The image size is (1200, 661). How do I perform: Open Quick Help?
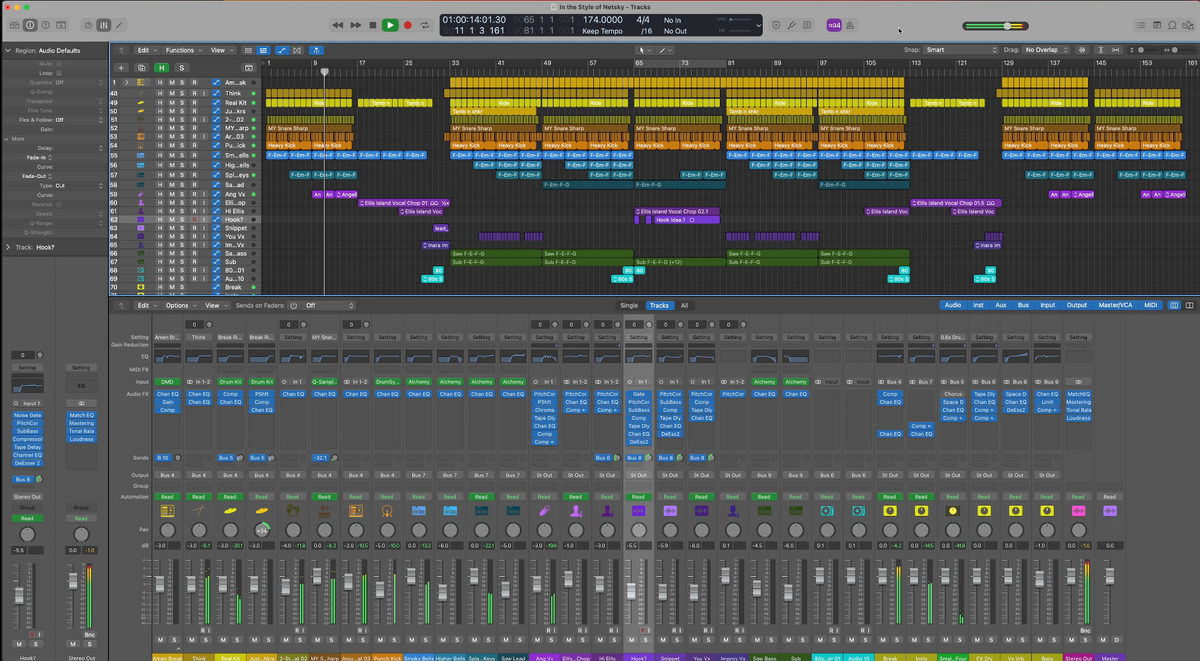[x=46, y=24]
